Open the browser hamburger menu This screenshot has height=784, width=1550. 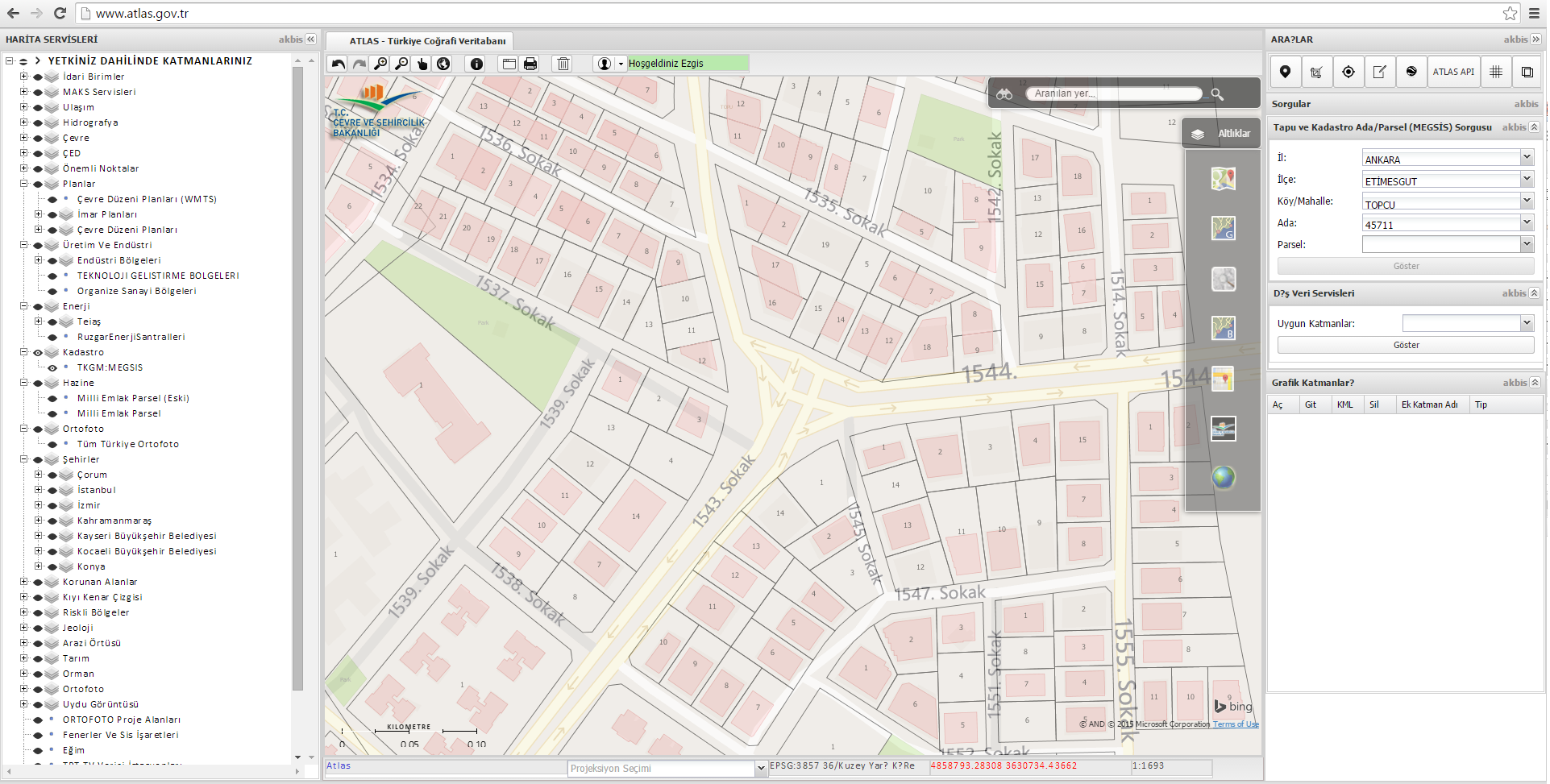pos(1535,13)
